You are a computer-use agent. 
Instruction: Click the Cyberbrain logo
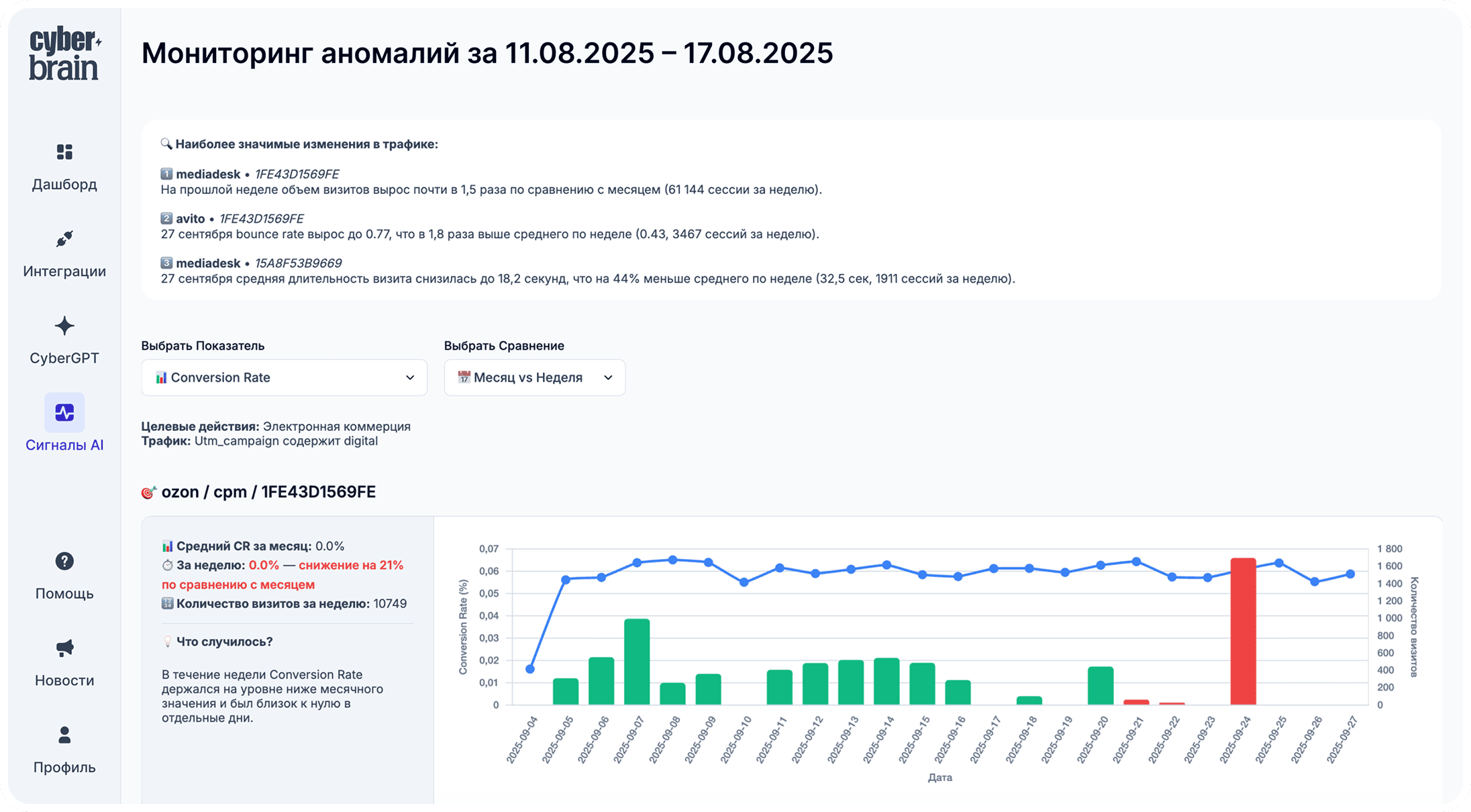(x=64, y=55)
